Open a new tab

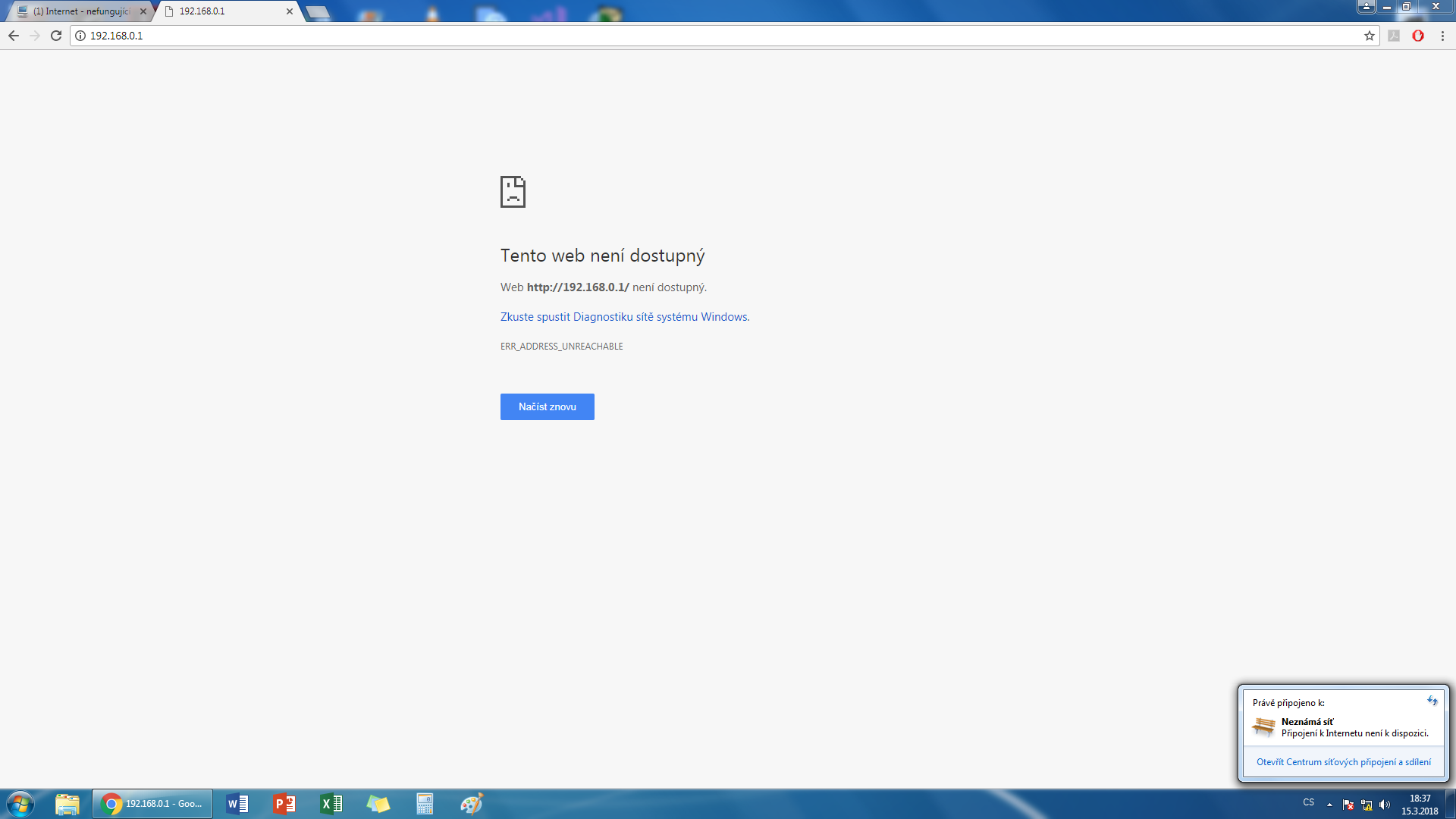pyautogui.click(x=318, y=12)
